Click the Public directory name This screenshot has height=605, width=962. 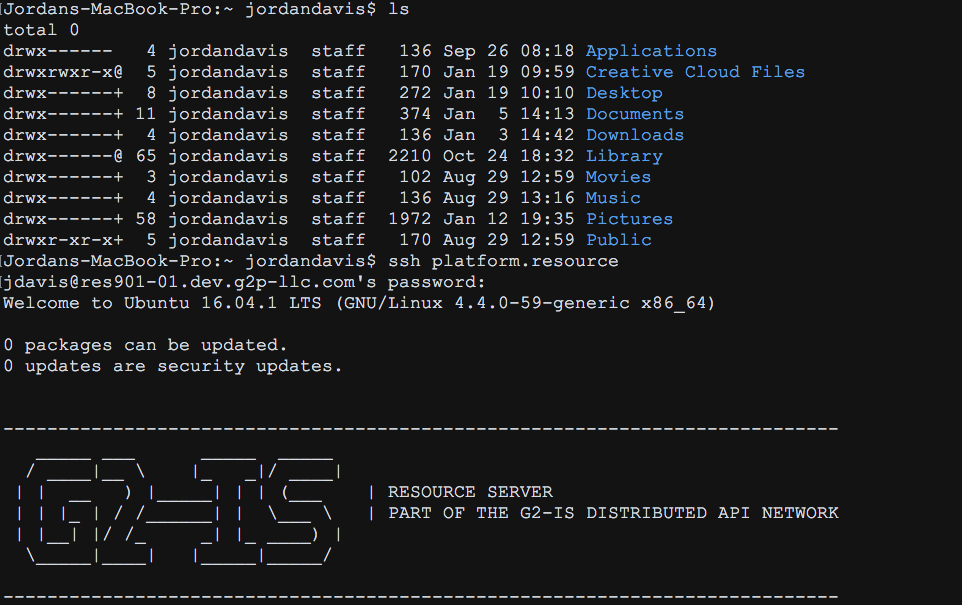coord(618,240)
